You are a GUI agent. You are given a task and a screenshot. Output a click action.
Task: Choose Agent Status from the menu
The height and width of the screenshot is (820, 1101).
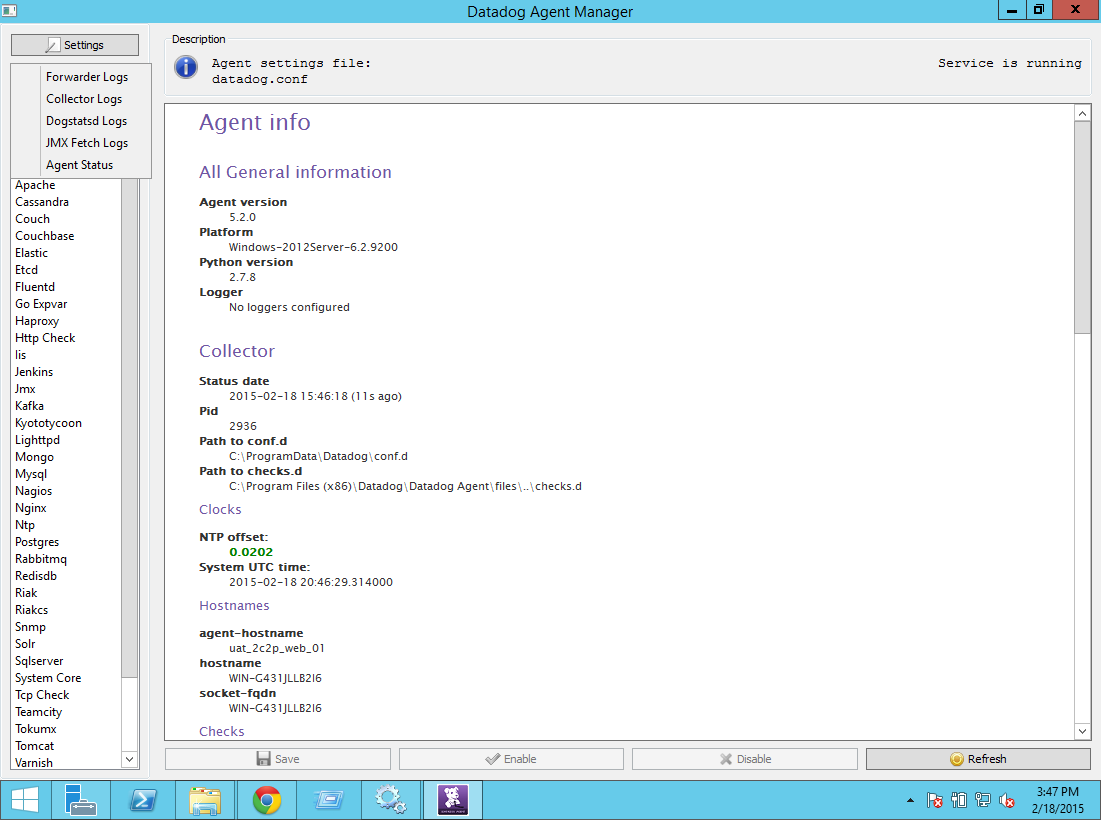(x=79, y=165)
